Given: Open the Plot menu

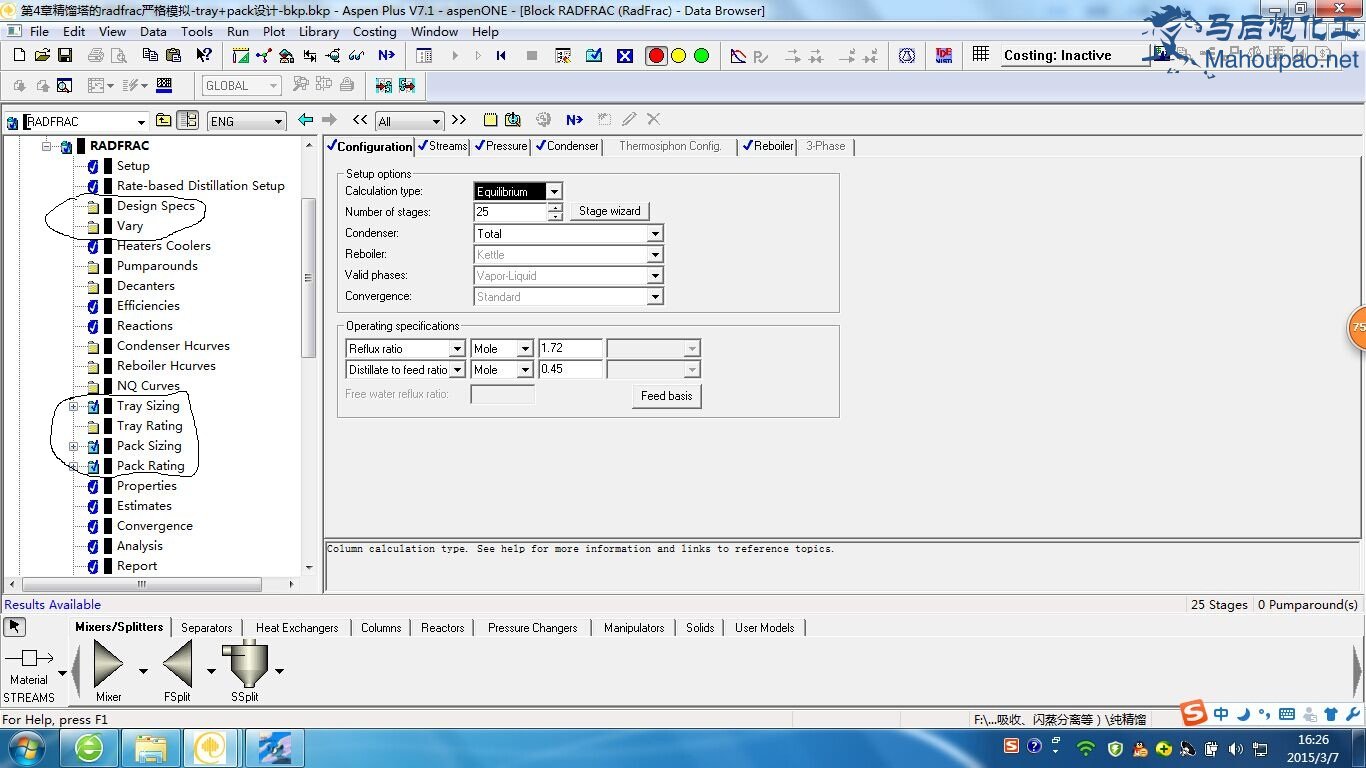Looking at the screenshot, I should pyautogui.click(x=274, y=31).
